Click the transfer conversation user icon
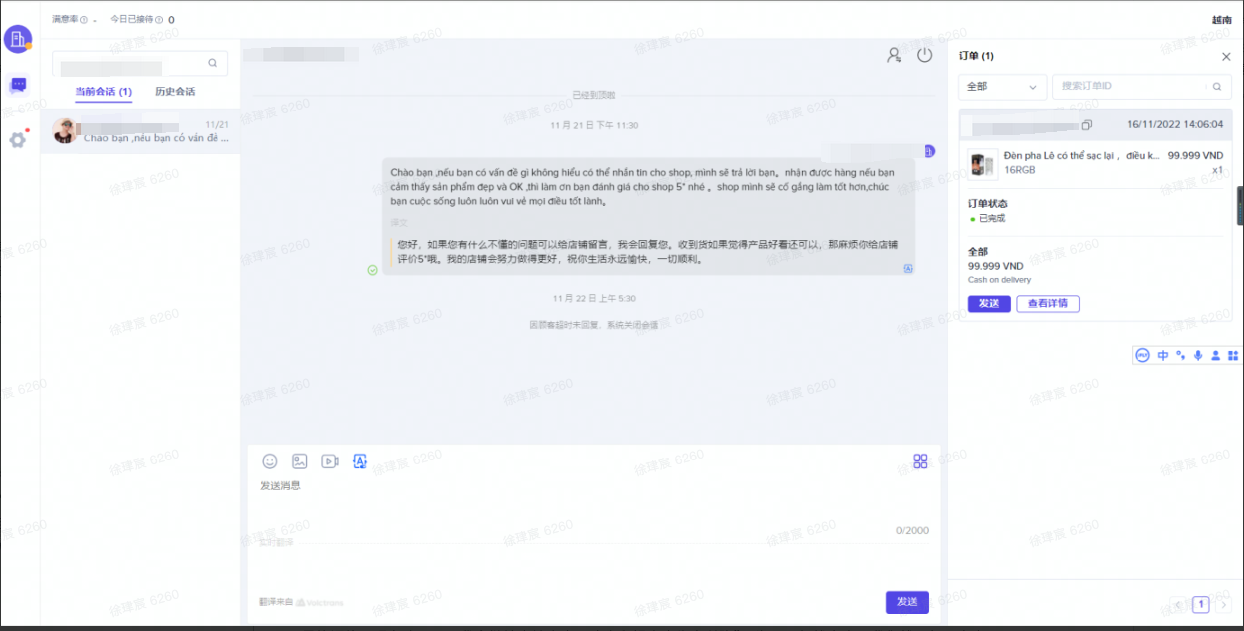This screenshot has width=1244, height=631. pos(894,55)
